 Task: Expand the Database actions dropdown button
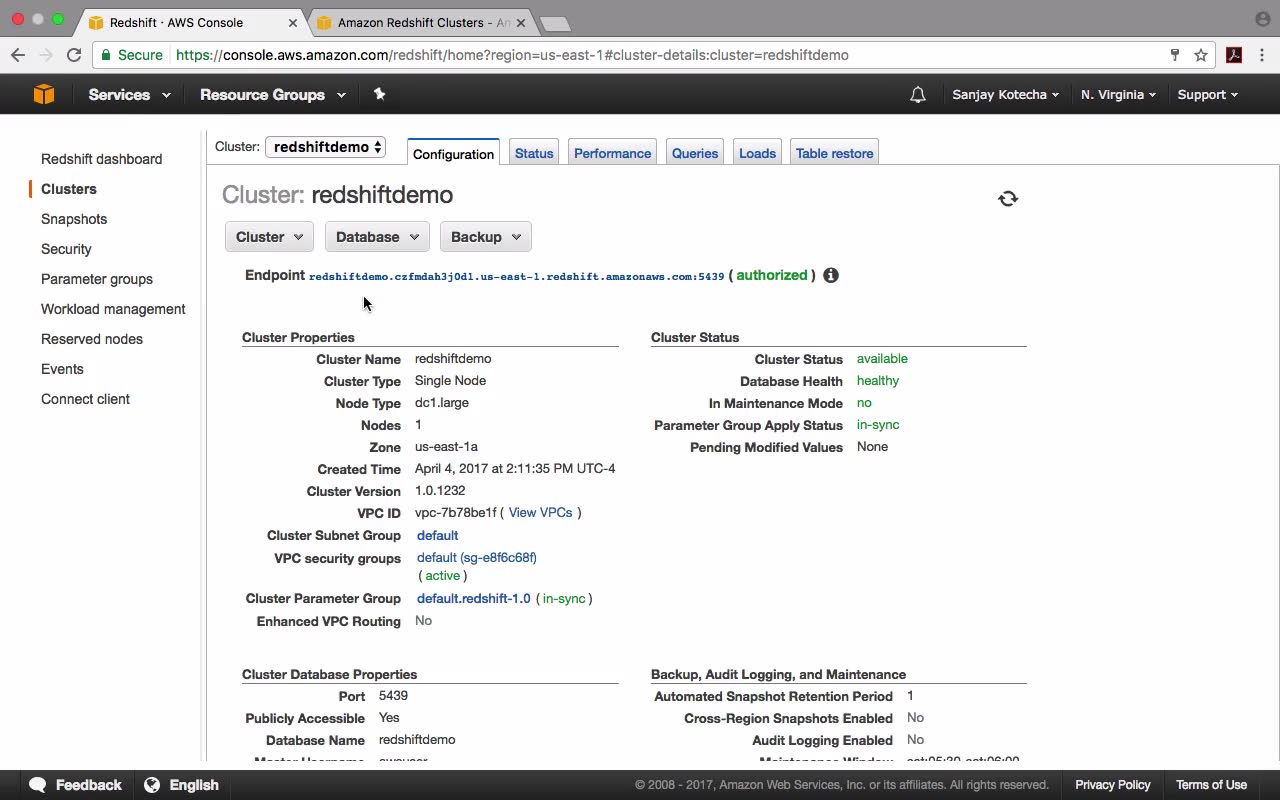[x=377, y=237]
